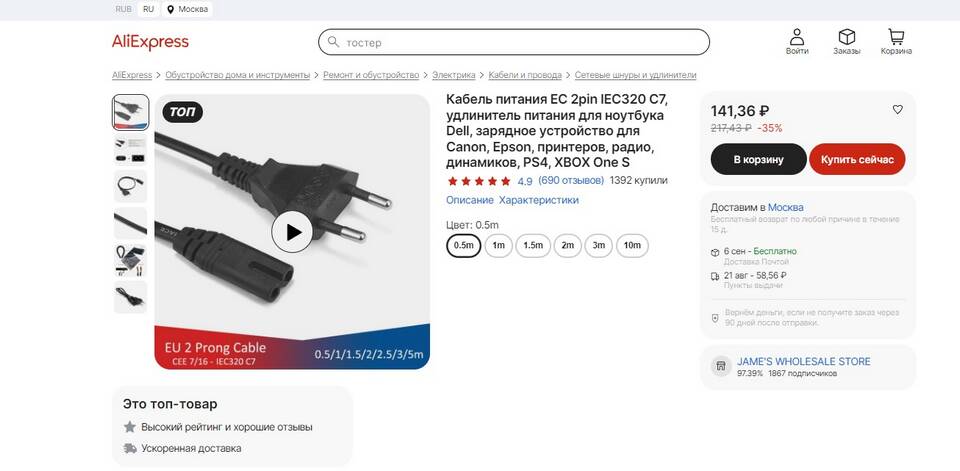Open the RU language selector
960x471 pixels.
click(149, 9)
